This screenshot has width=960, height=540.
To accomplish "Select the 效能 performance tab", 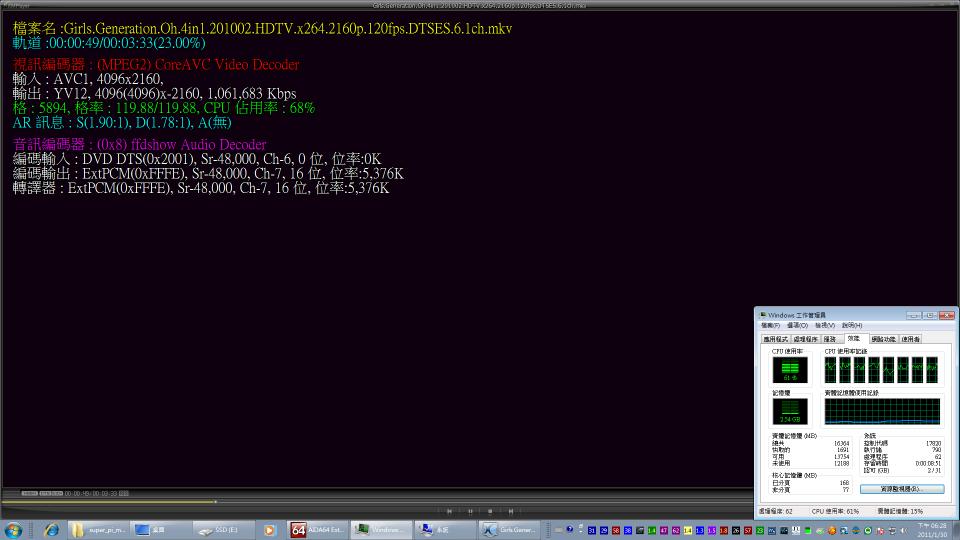I will click(x=854, y=339).
